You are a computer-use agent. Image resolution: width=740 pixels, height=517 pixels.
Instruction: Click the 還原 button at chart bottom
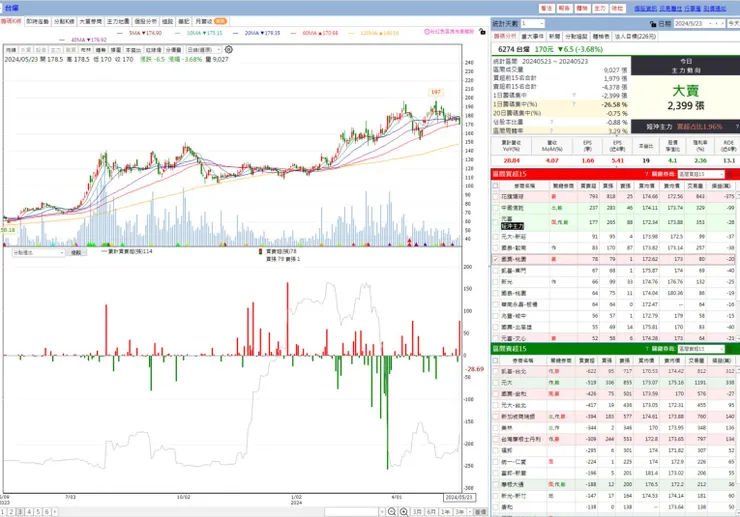pyautogui.click(x=480, y=512)
